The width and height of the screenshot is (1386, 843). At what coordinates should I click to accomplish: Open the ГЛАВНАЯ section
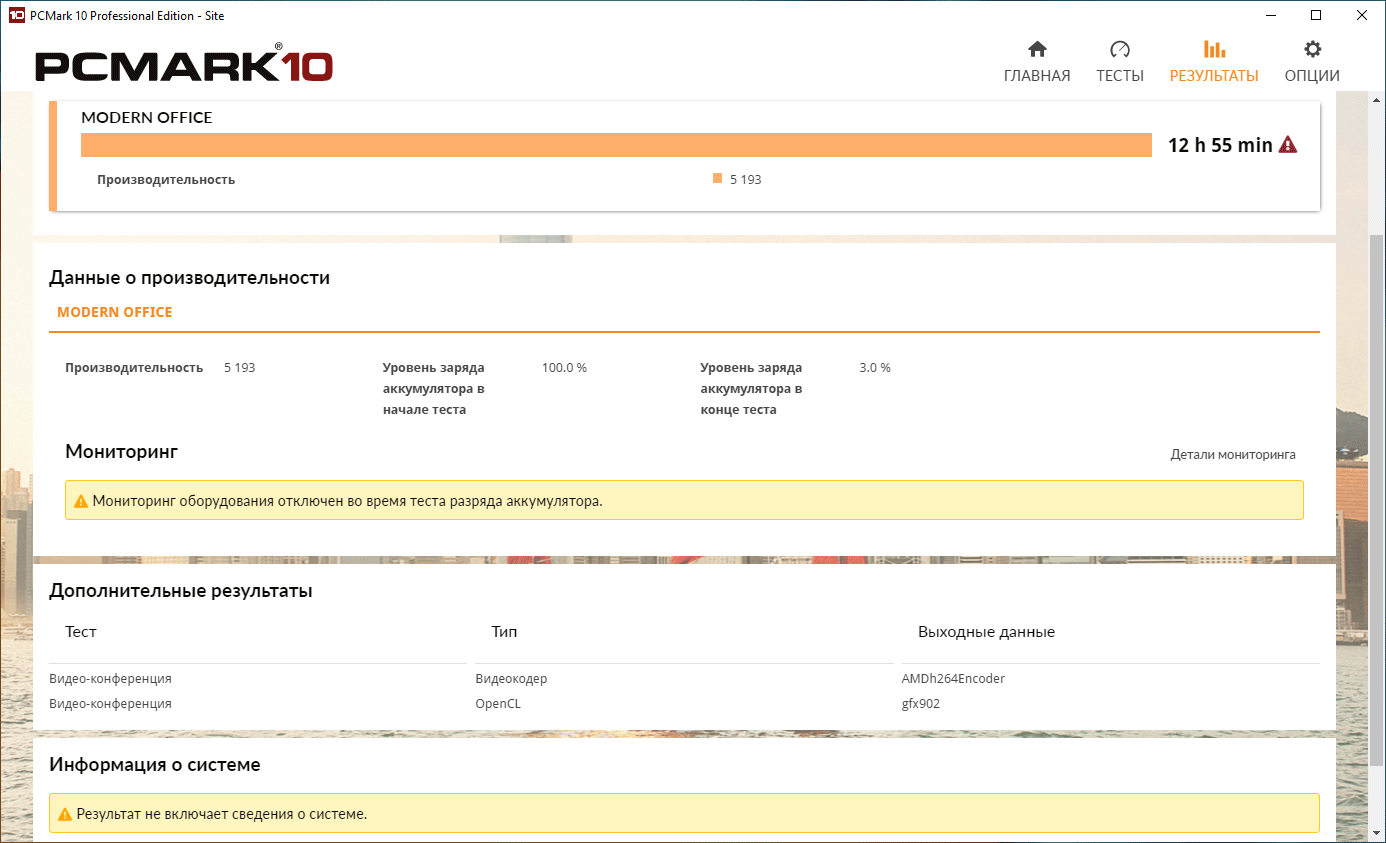pos(1037,76)
